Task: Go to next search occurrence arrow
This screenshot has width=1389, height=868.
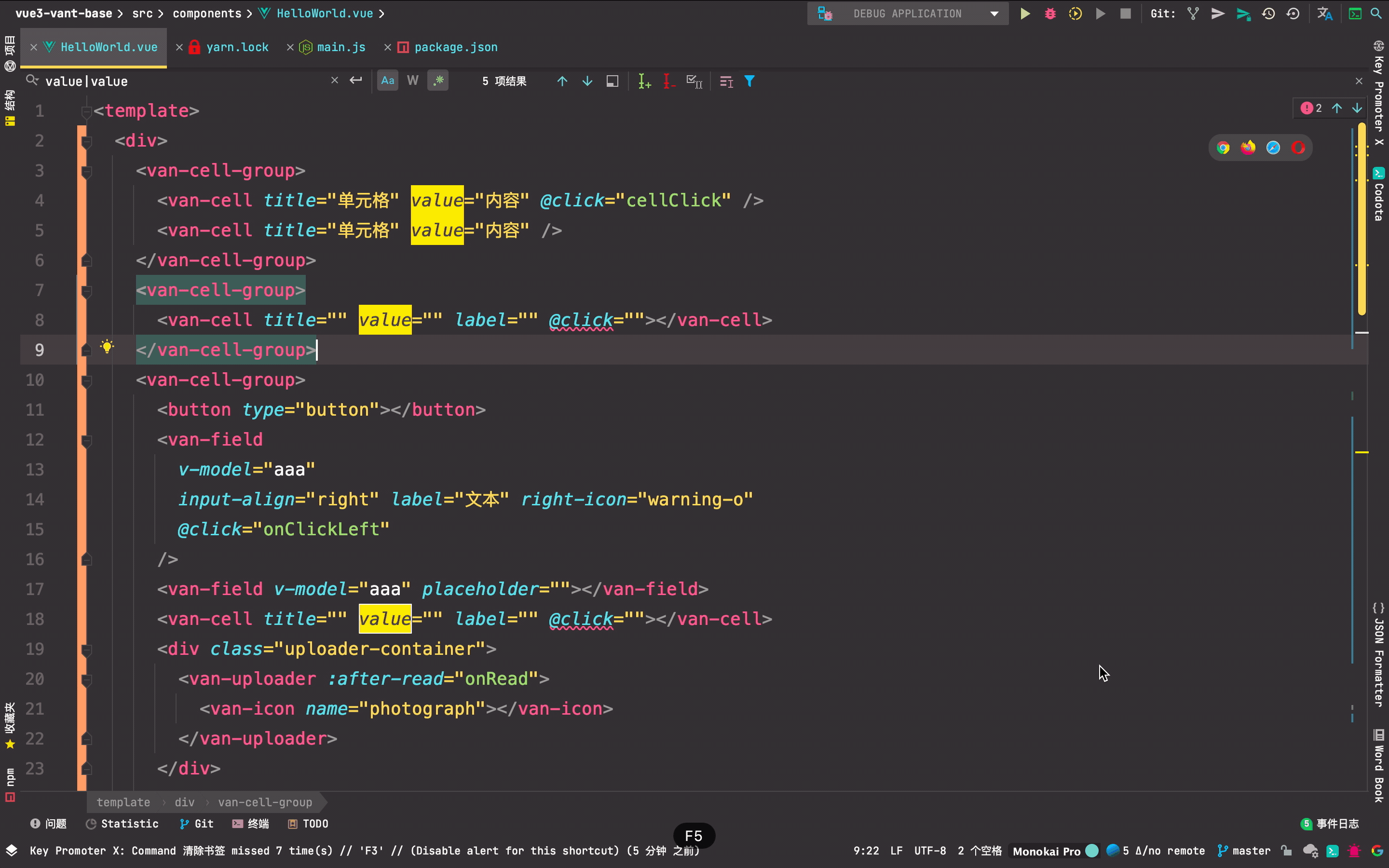Action: (x=587, y=81)
